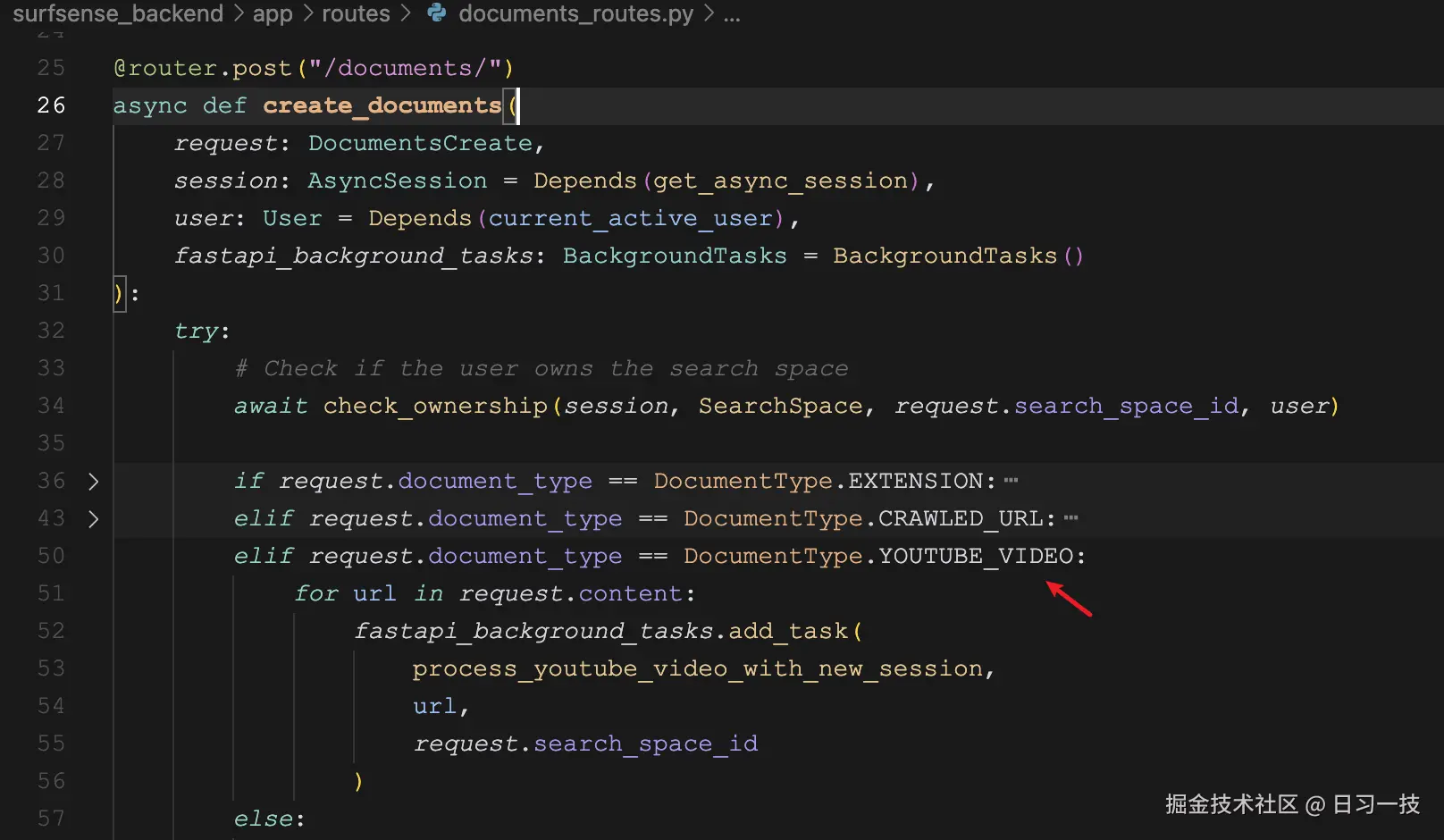
Task: Click the process_youtube_video_with_new_session argument
Action: click(x=701, y=668)
